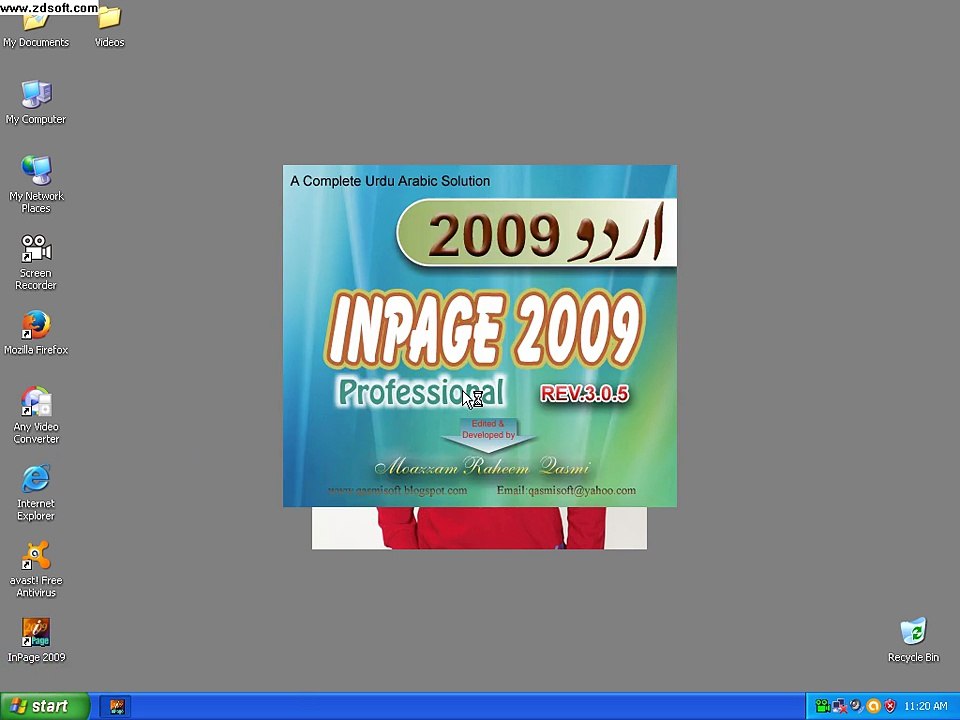Click the InPage taskbar button

coord(116,707)
